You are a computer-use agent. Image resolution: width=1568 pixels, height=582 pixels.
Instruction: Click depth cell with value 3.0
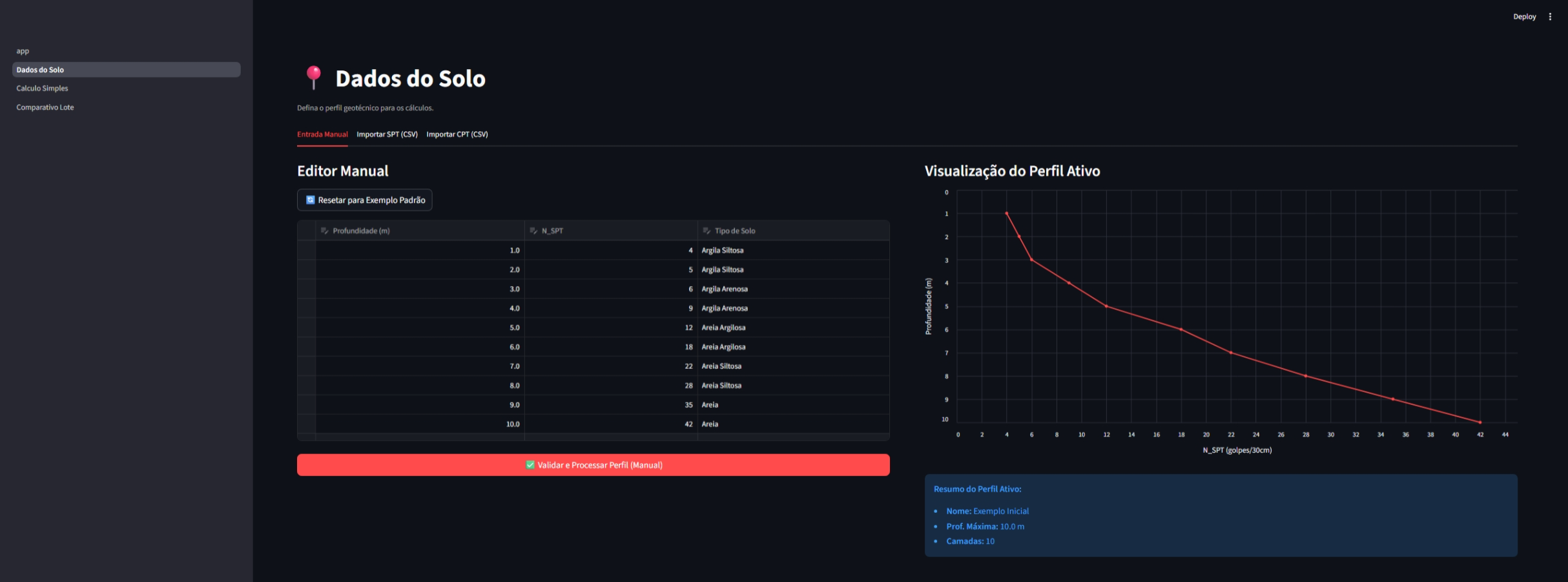(x=420, y=289)
